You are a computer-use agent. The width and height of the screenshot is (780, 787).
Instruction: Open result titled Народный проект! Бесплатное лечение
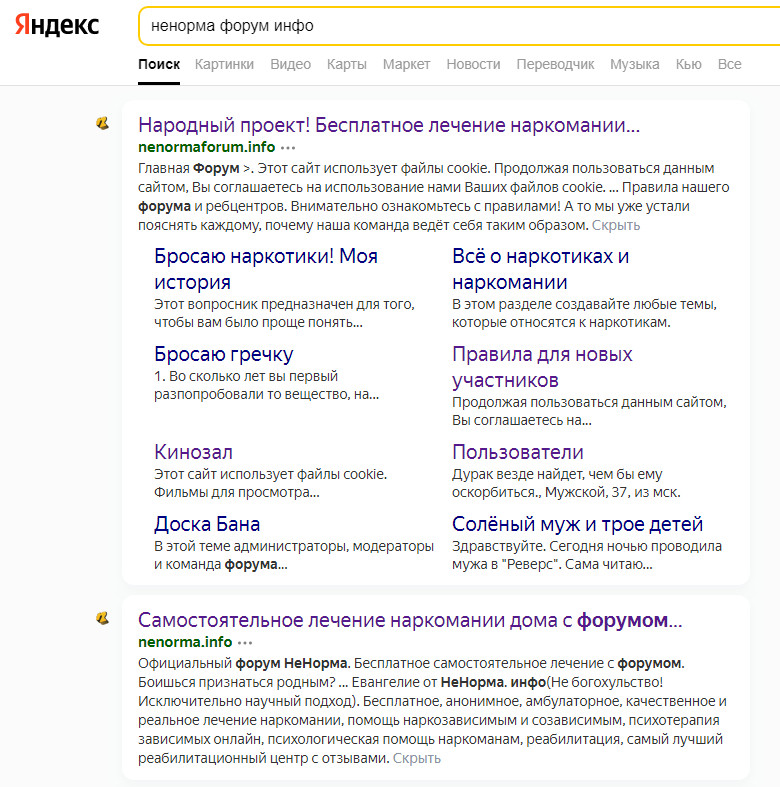388,125
